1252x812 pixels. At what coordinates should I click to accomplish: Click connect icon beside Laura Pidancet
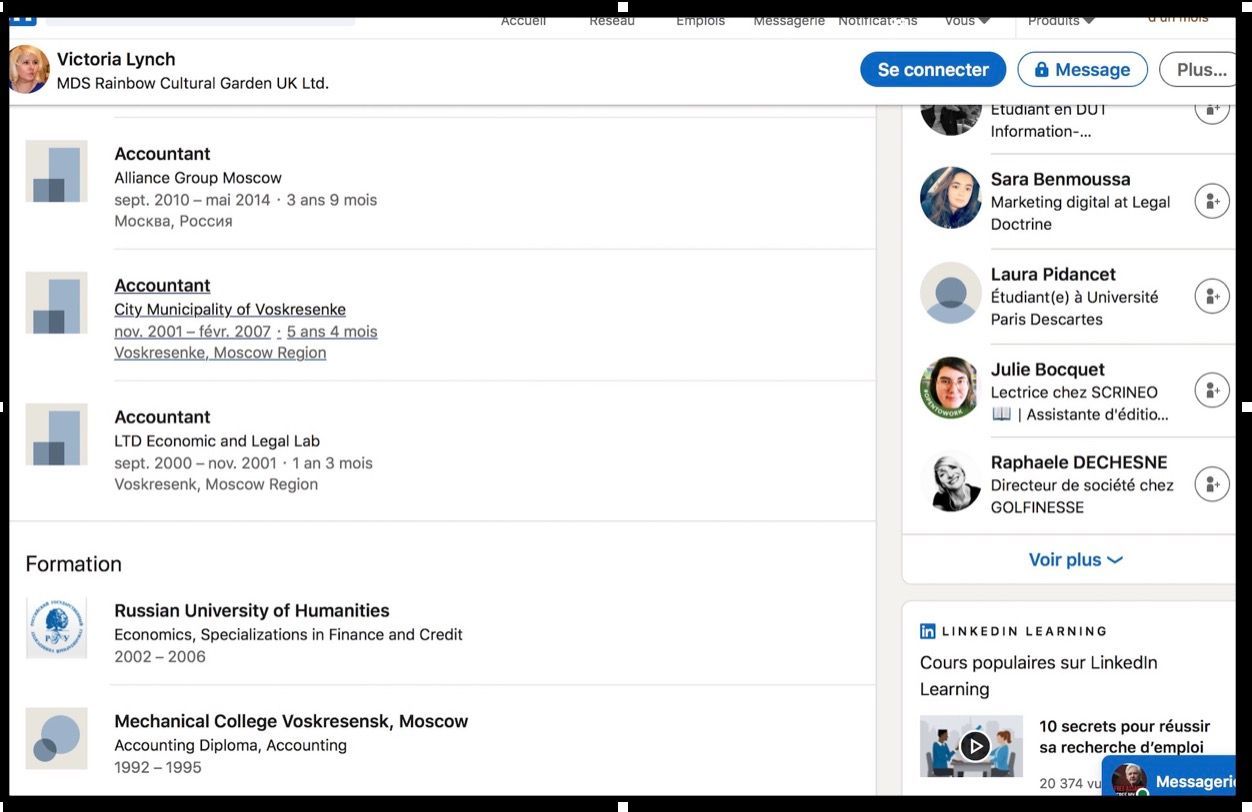tap(1211, 296)
